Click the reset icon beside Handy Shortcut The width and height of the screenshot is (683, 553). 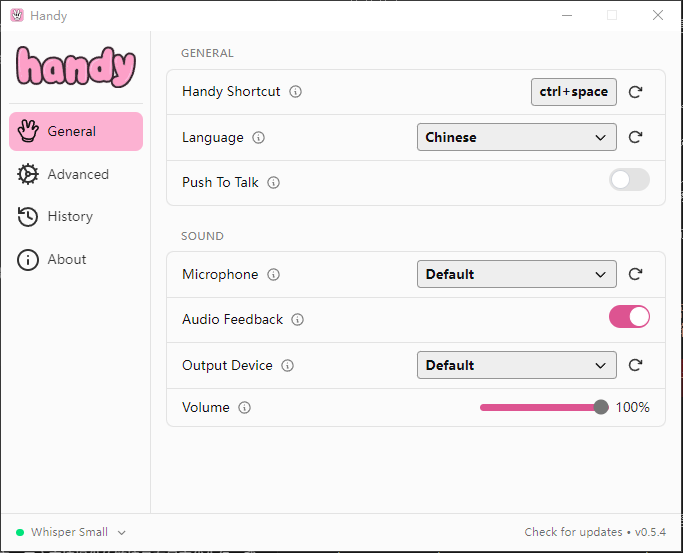(635, 92)
